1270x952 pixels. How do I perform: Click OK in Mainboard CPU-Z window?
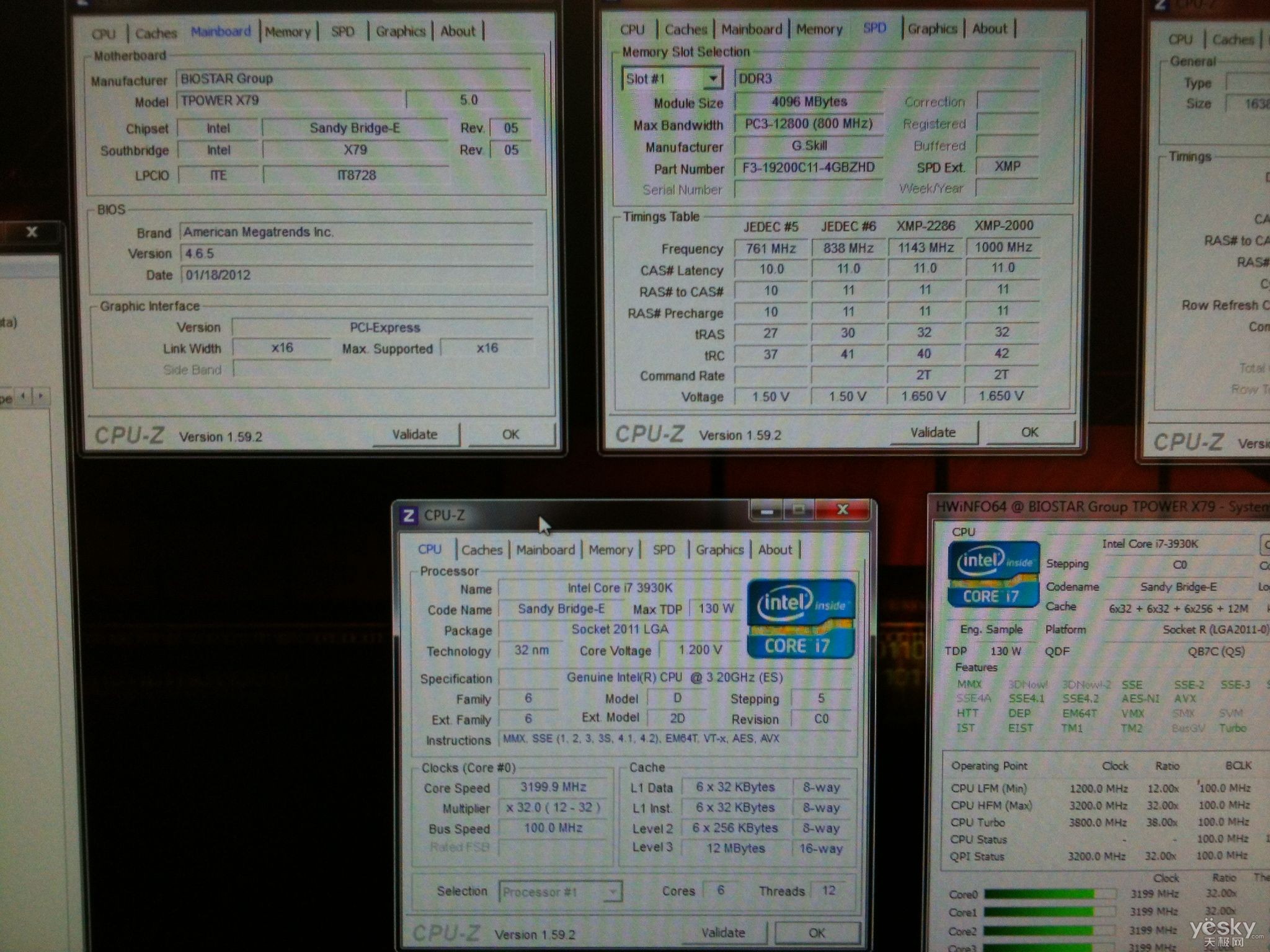511,434
